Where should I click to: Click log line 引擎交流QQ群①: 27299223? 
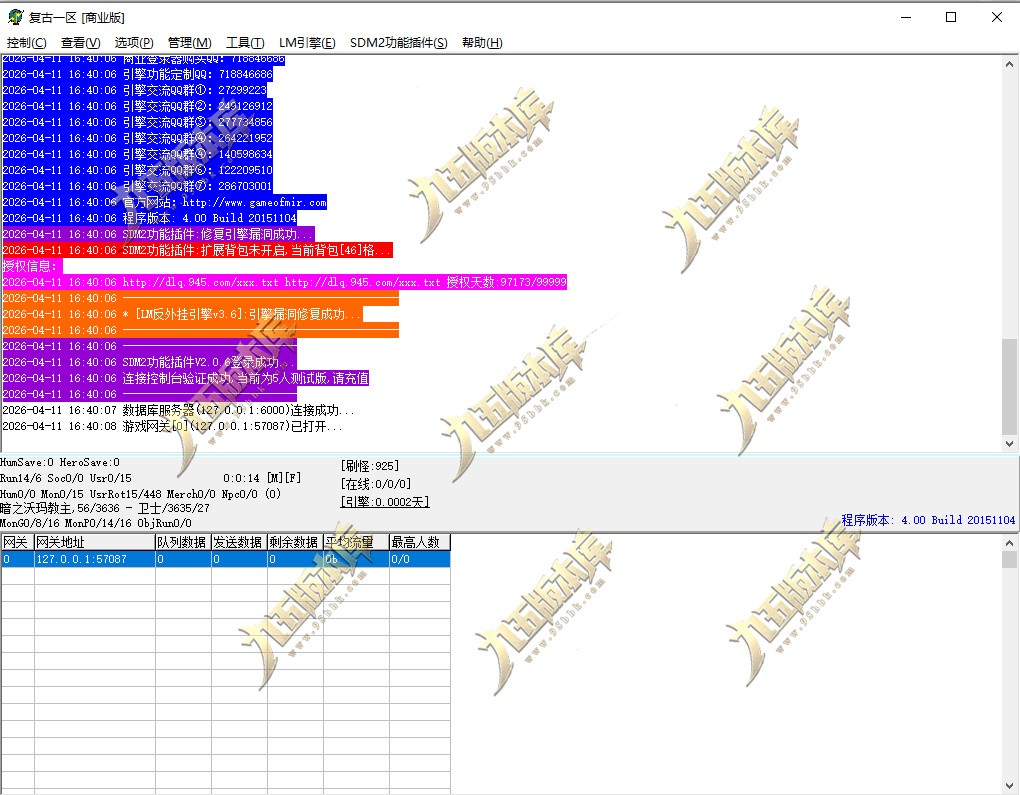coord(135,90)
